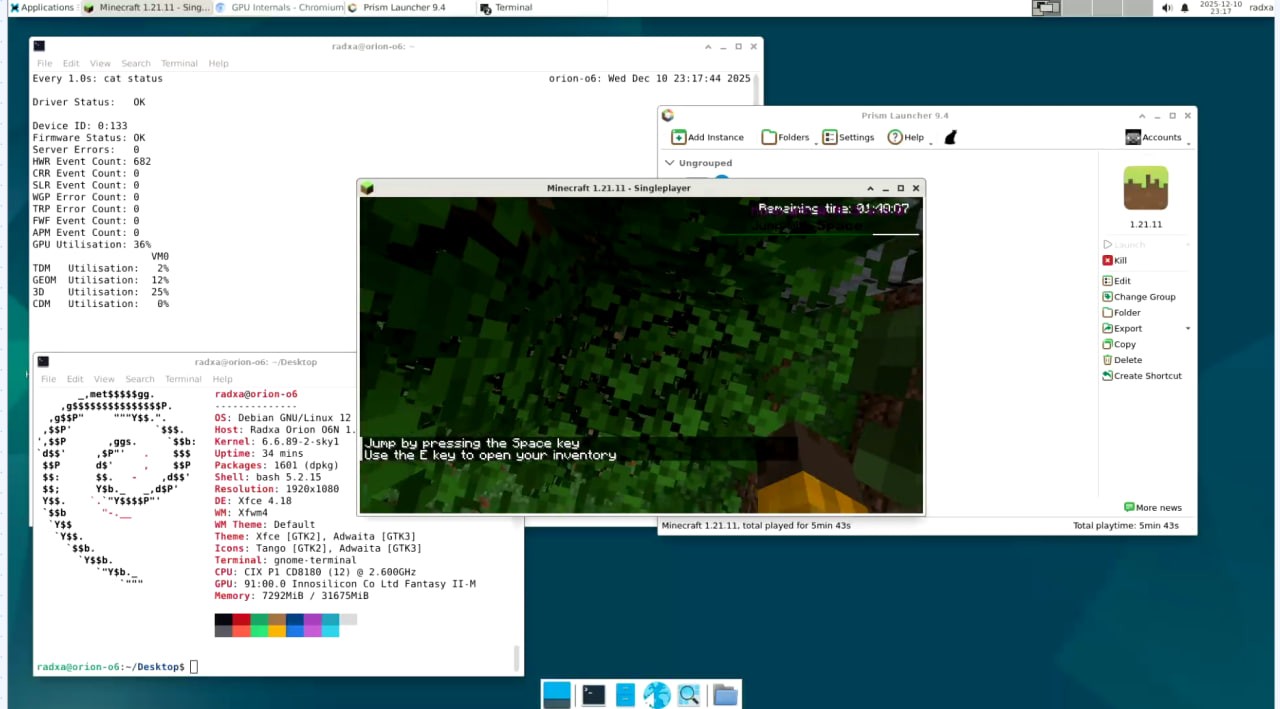Collapse the Ungrouped instance group
This screenshot has height=709, width=1280.
669,163
